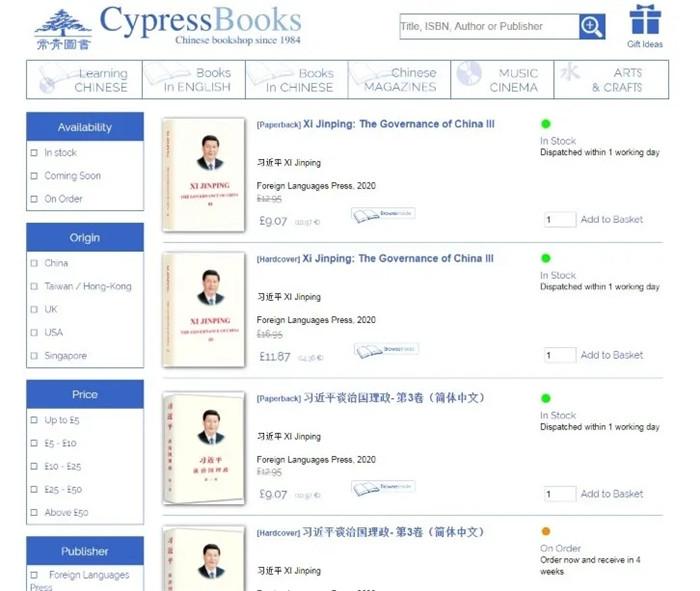Click green stock indicator of hardcover English book

pyautogui.click(x=546, y=258)
